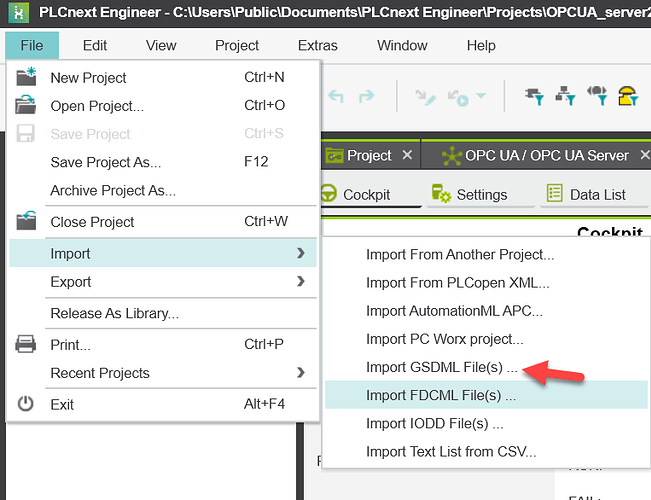Open the Extras menu

(x=318, y=45)
